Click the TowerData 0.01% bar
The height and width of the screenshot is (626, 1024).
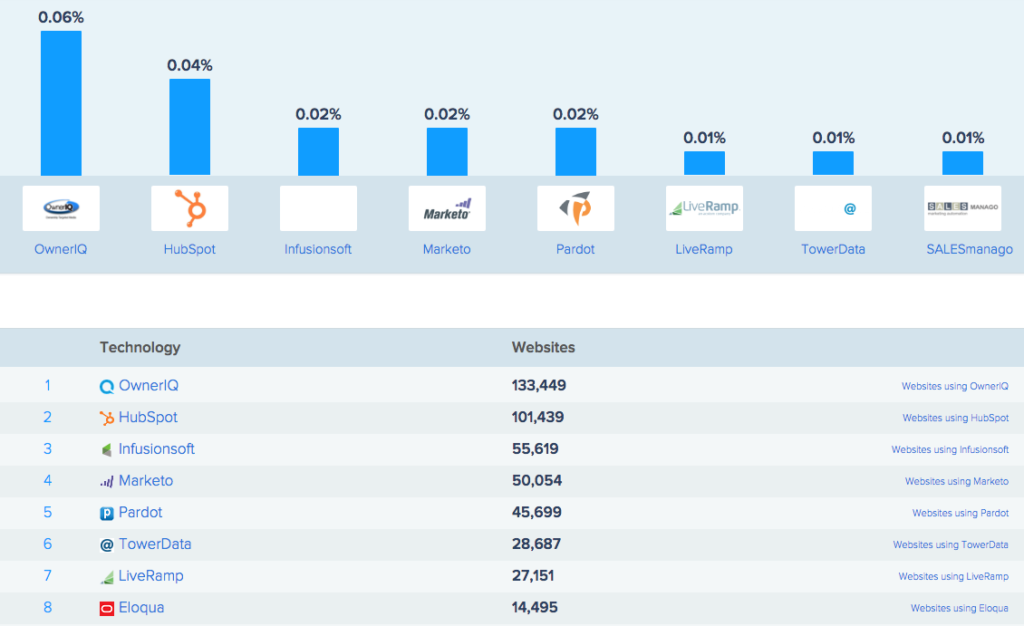833,163
